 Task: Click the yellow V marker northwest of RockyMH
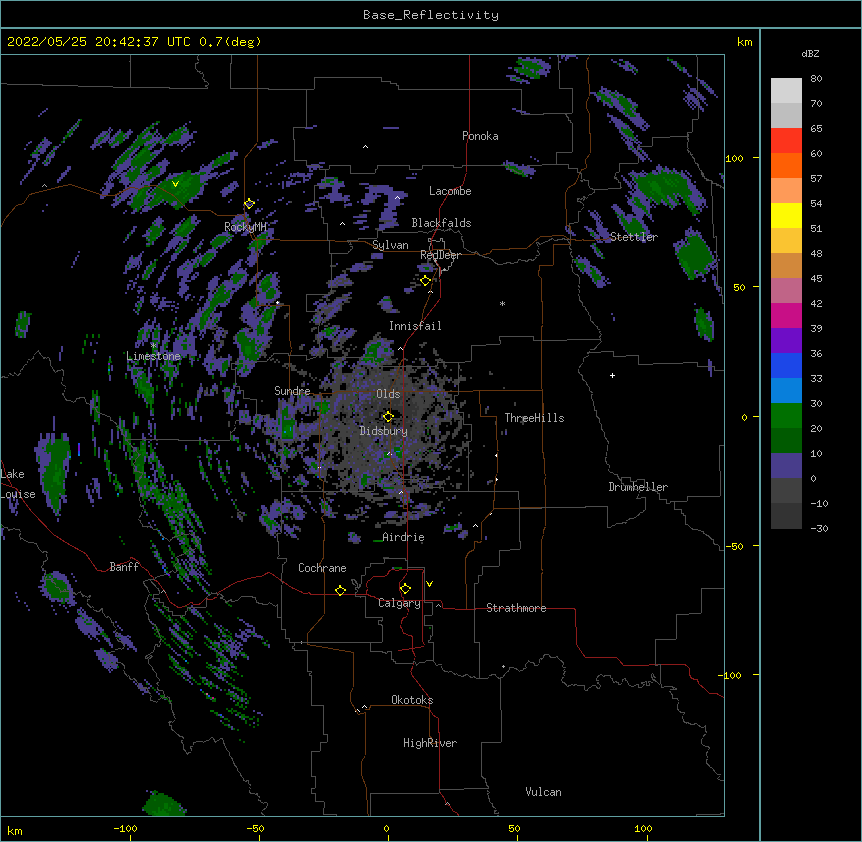pos(175,184)
